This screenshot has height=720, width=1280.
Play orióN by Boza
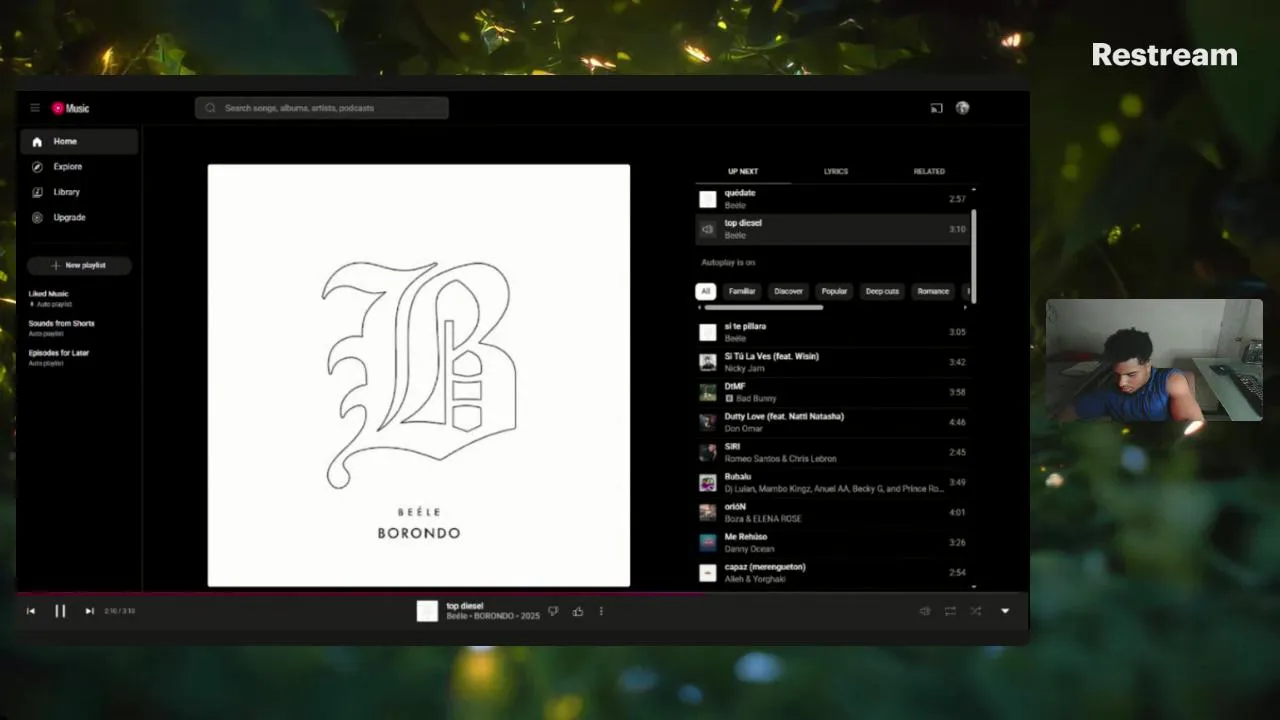point(831,512)
